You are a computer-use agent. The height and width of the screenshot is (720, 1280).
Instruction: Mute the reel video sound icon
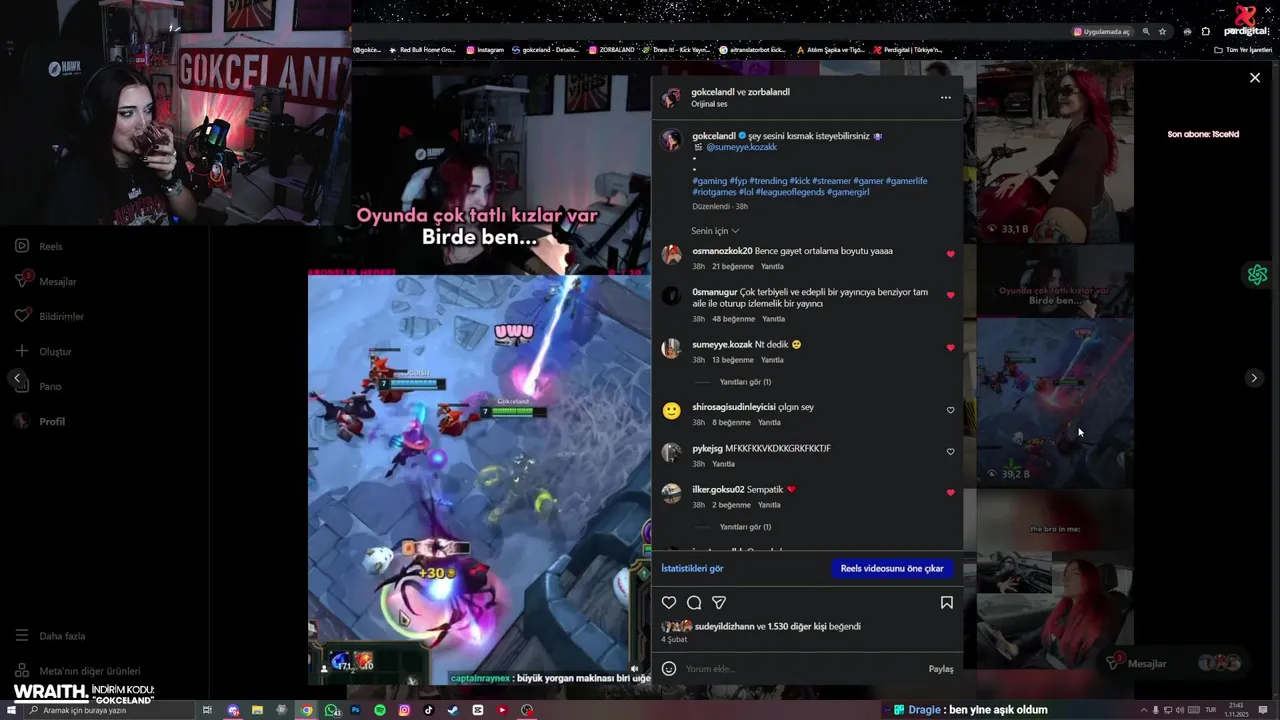pos(634,668)
